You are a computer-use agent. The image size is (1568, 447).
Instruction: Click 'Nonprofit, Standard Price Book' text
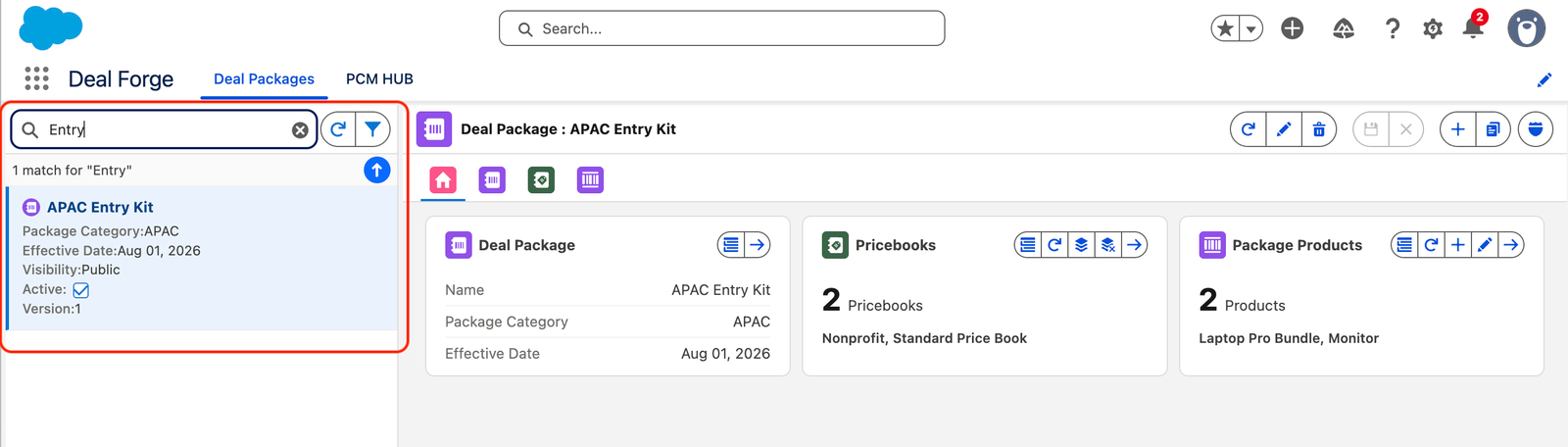(x=924, y=338)
